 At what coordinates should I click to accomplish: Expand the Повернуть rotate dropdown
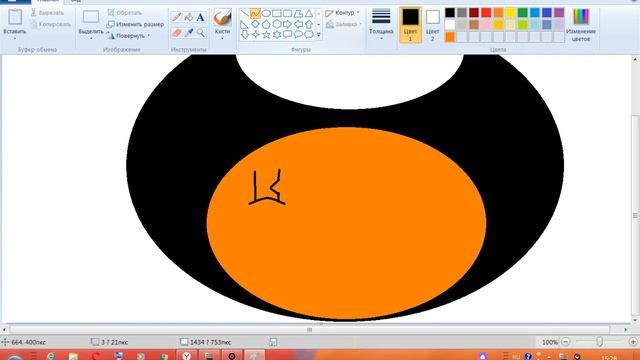click(x=149, y=36)
